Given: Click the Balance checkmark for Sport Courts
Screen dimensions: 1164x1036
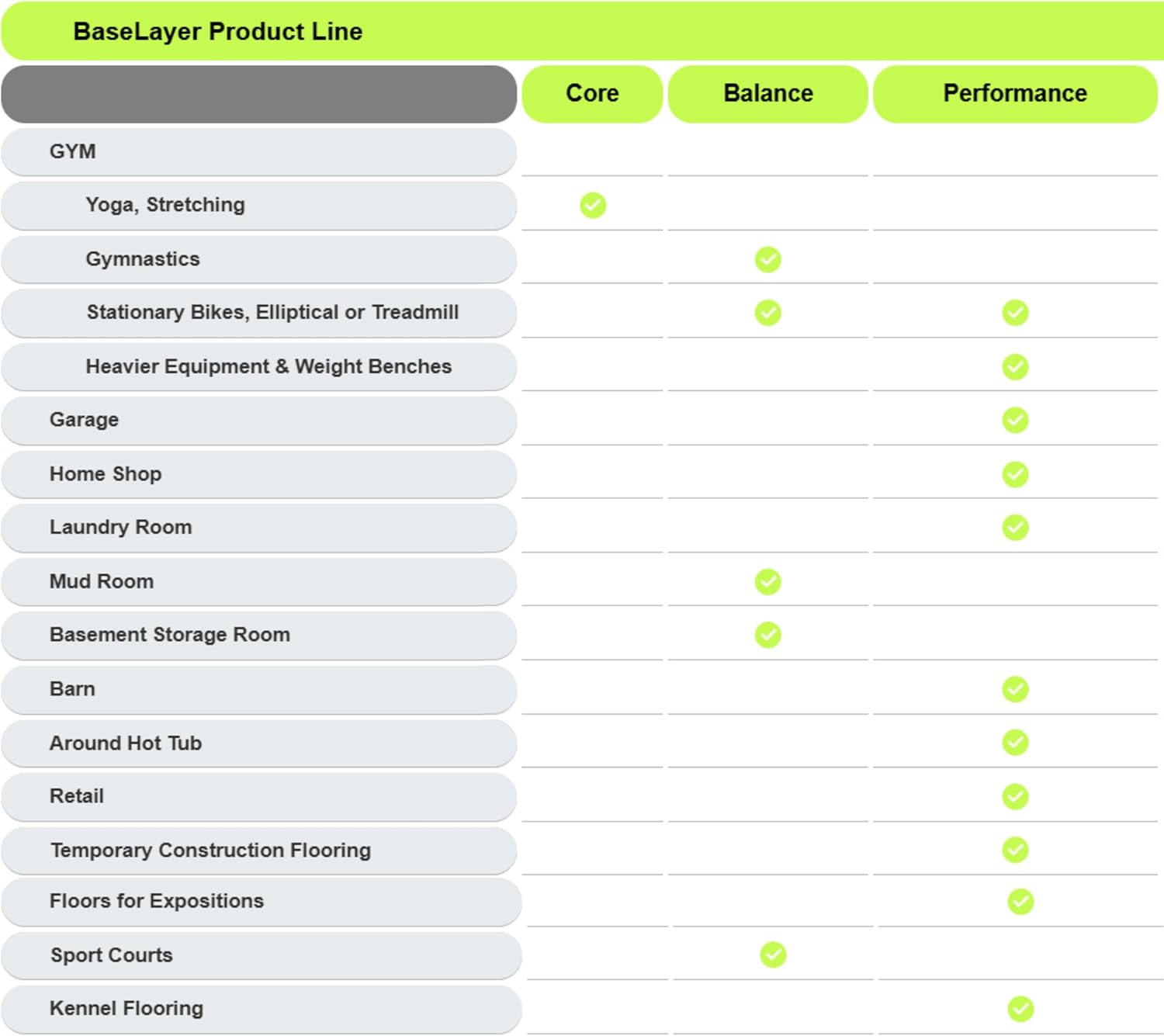Looking at the screenshot, I should tap(773, 955).
